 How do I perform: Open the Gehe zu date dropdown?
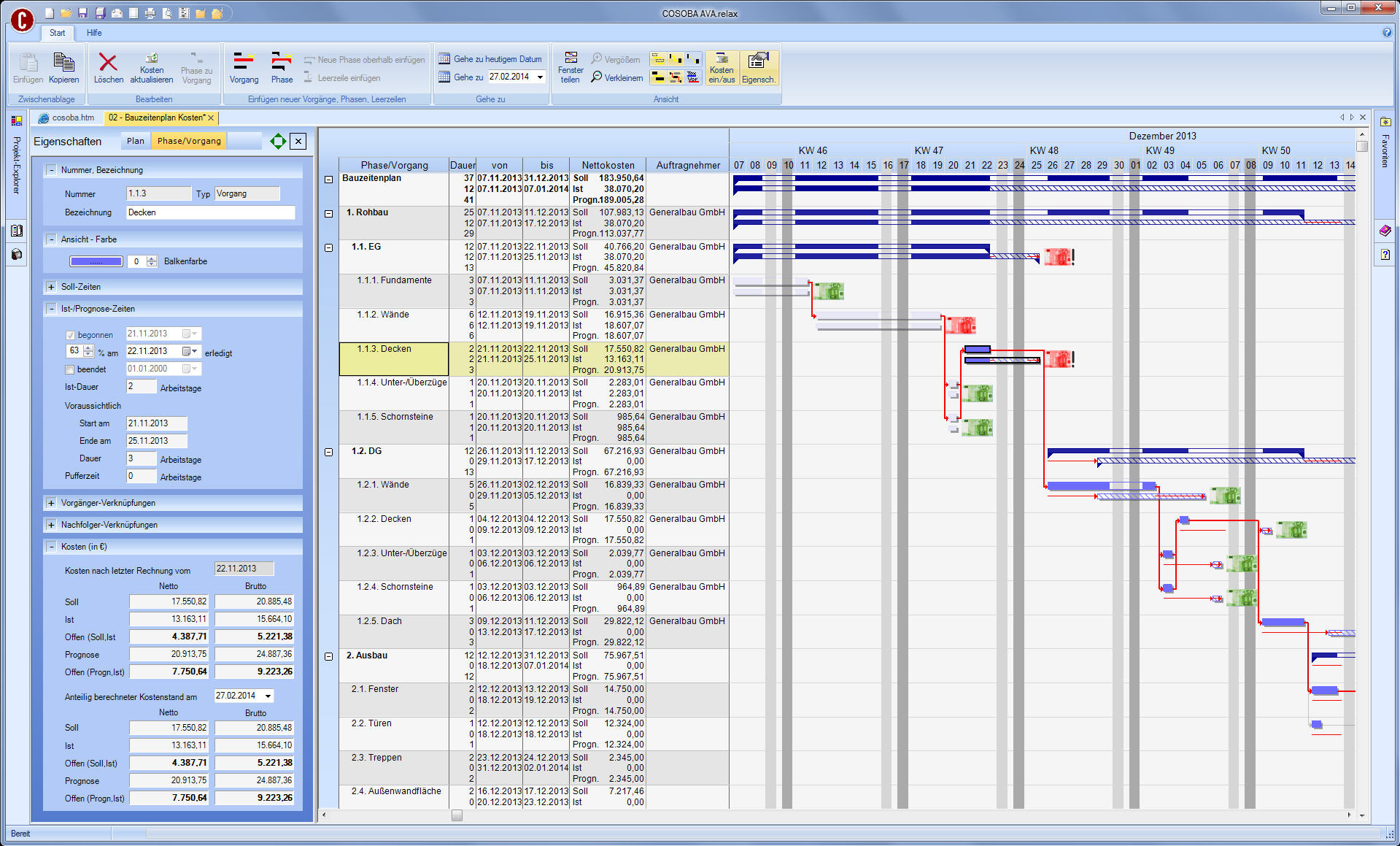click(x=539, y=77)
